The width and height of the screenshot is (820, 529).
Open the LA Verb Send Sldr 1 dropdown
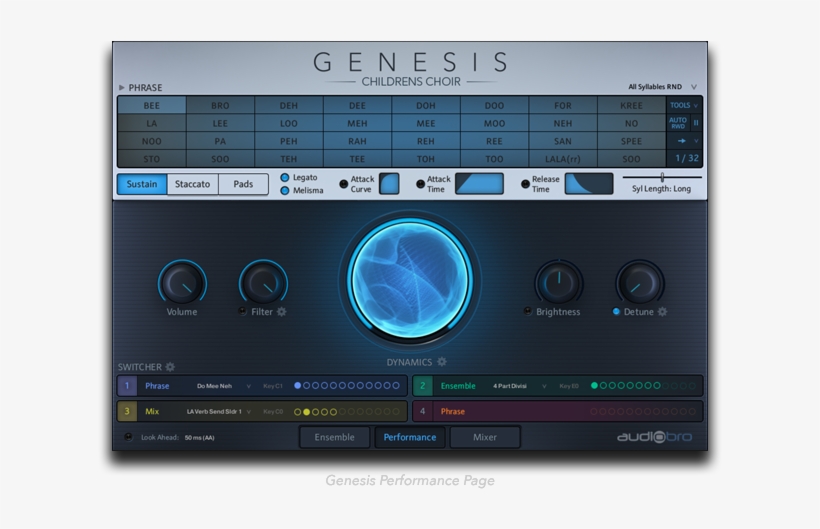pos(219,412)
